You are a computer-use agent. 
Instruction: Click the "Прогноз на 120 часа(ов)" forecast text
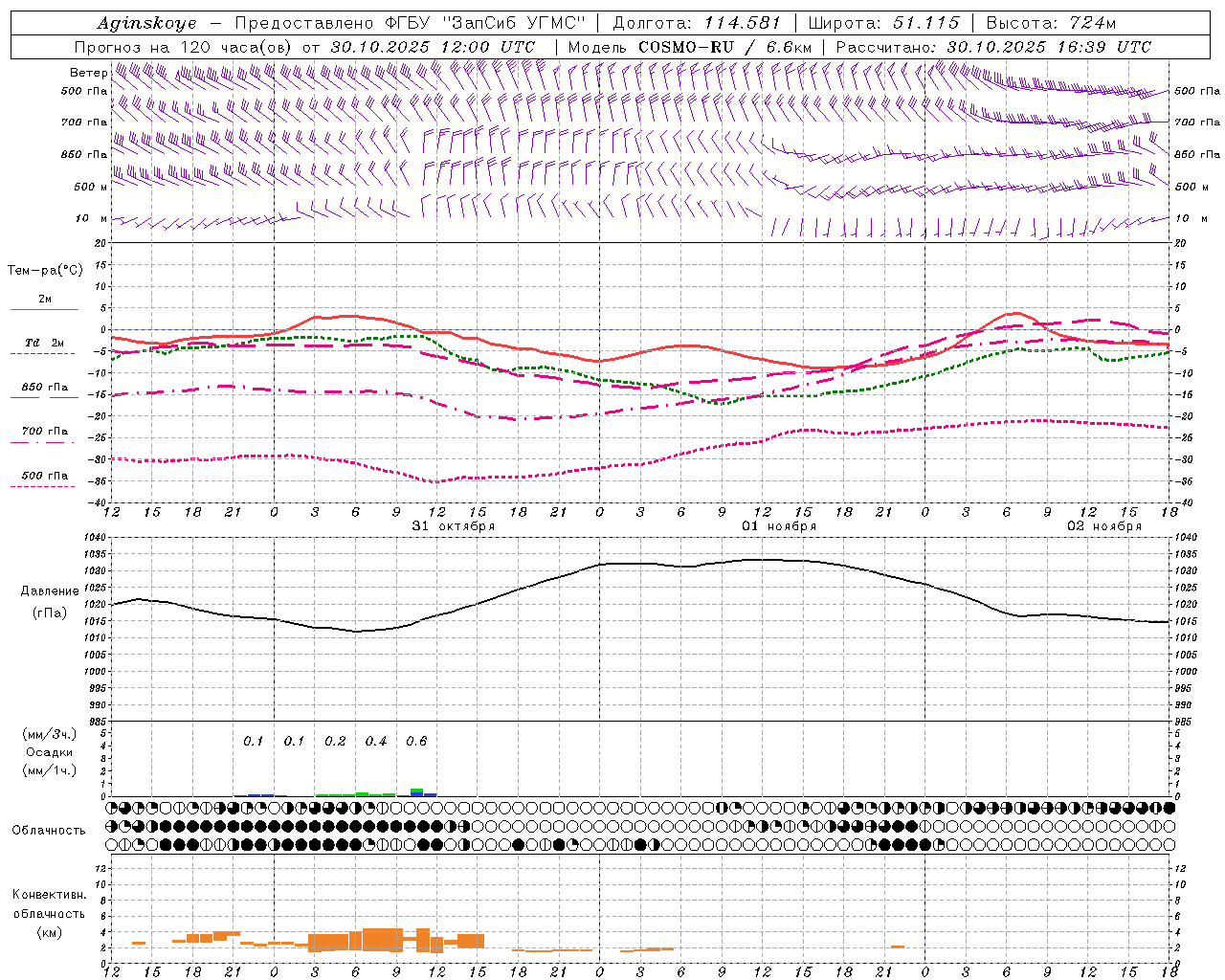[185, 47]
